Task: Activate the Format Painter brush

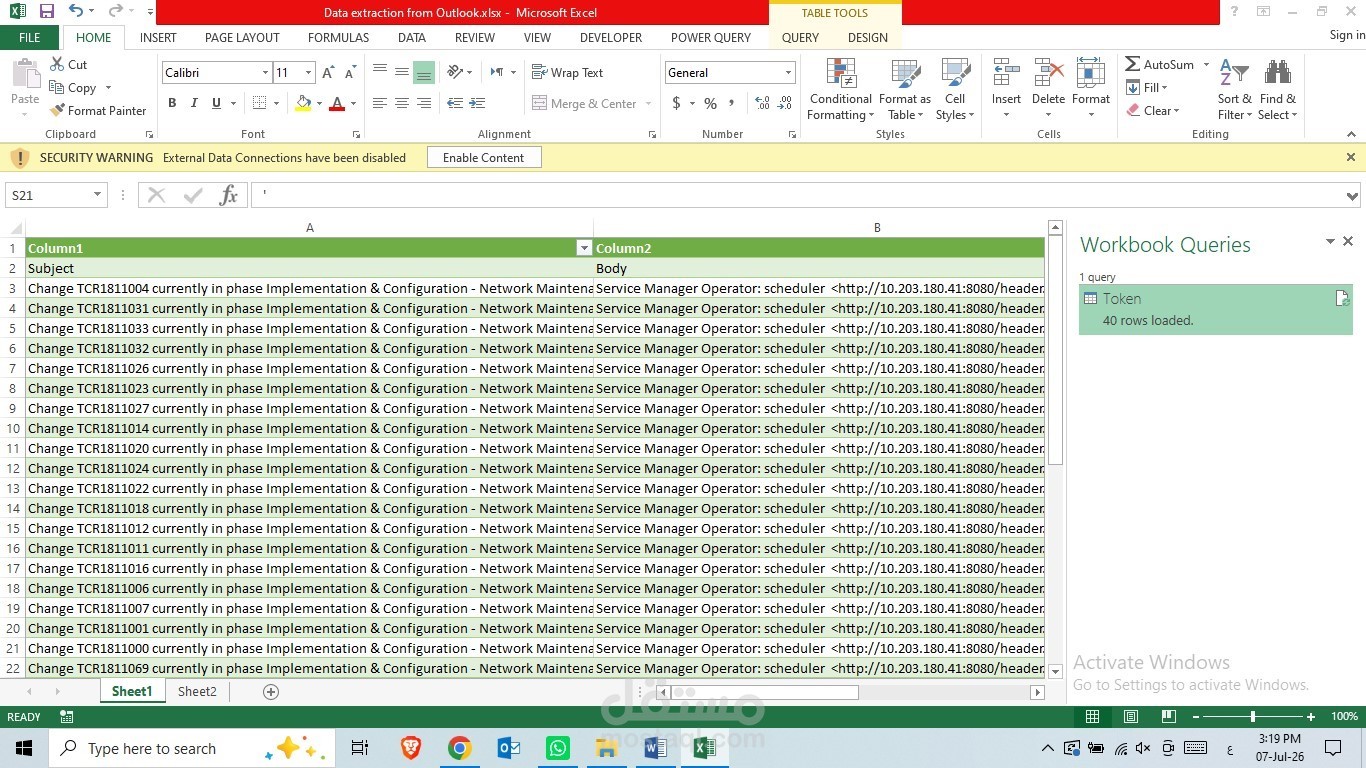Action: tap(98, 110)
